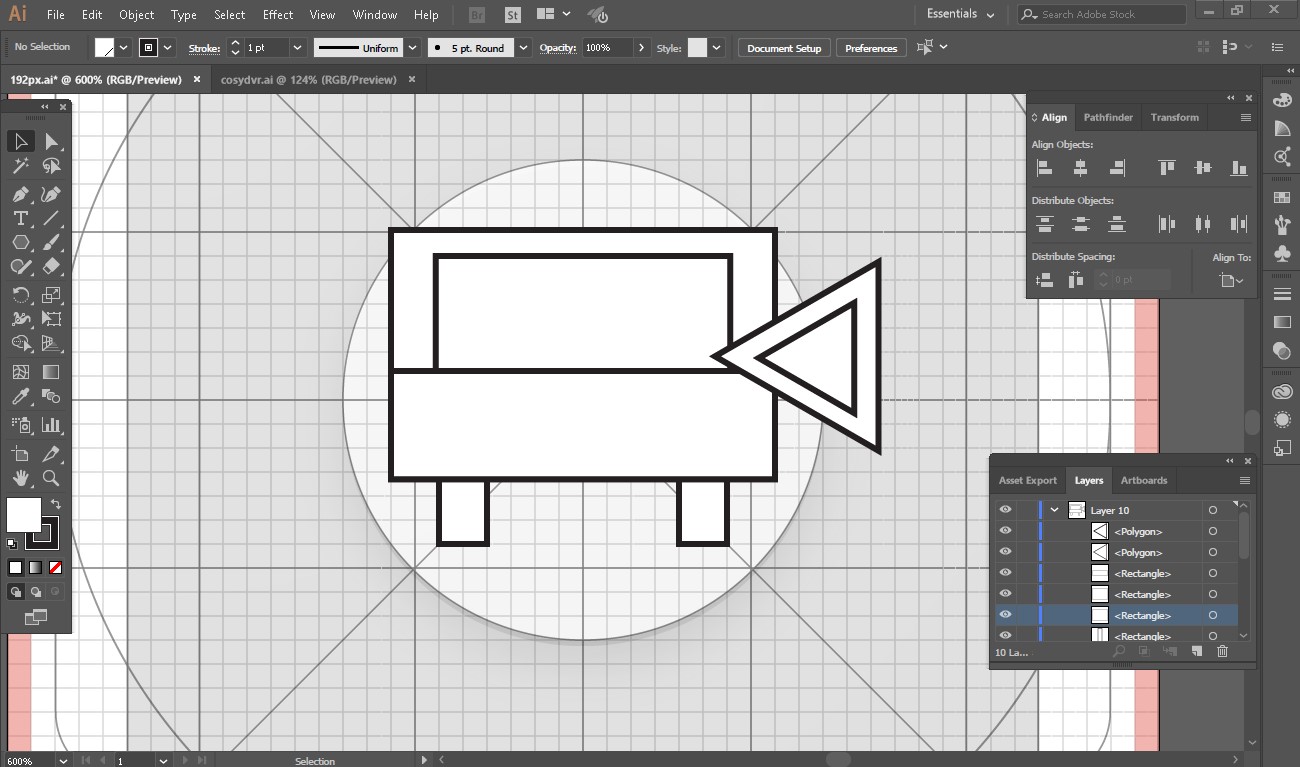The width and height of the screenshot is (1300, 767).
Task: Open the Swatches panel from dock
Action: tap(1282, 198)
